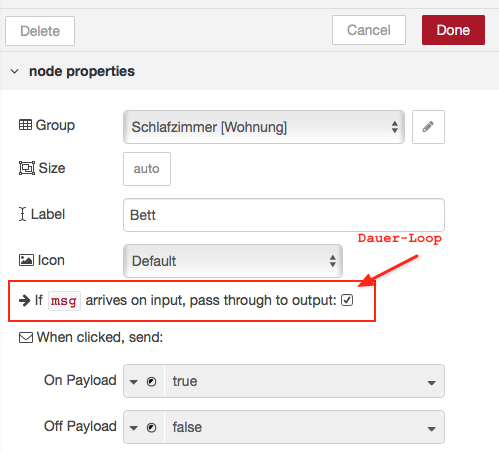Collapse the node properties section
Screen dimensions: 499x453
click(x=14, y=71)
